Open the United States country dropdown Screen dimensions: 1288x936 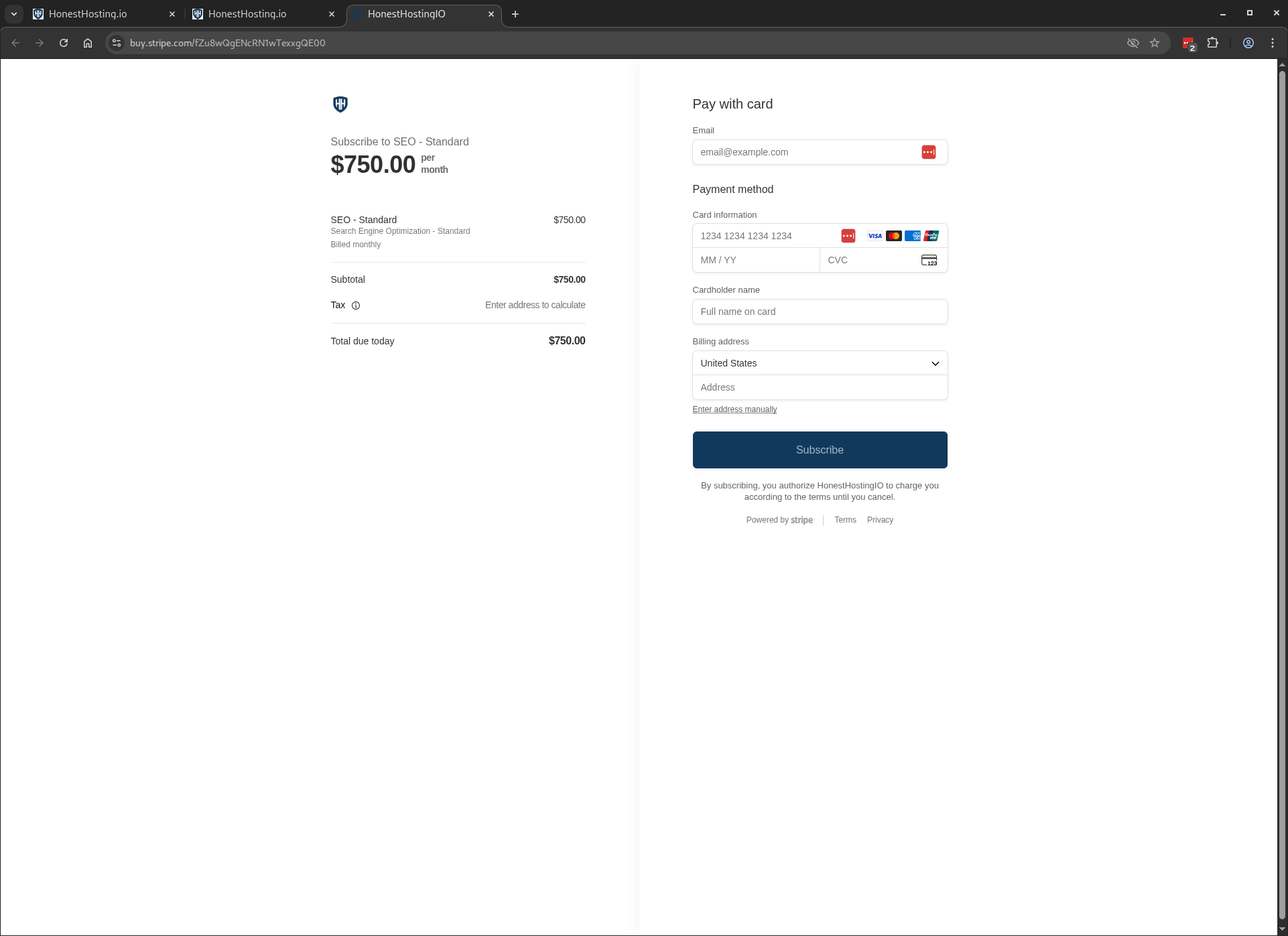[x=820, y=363]
